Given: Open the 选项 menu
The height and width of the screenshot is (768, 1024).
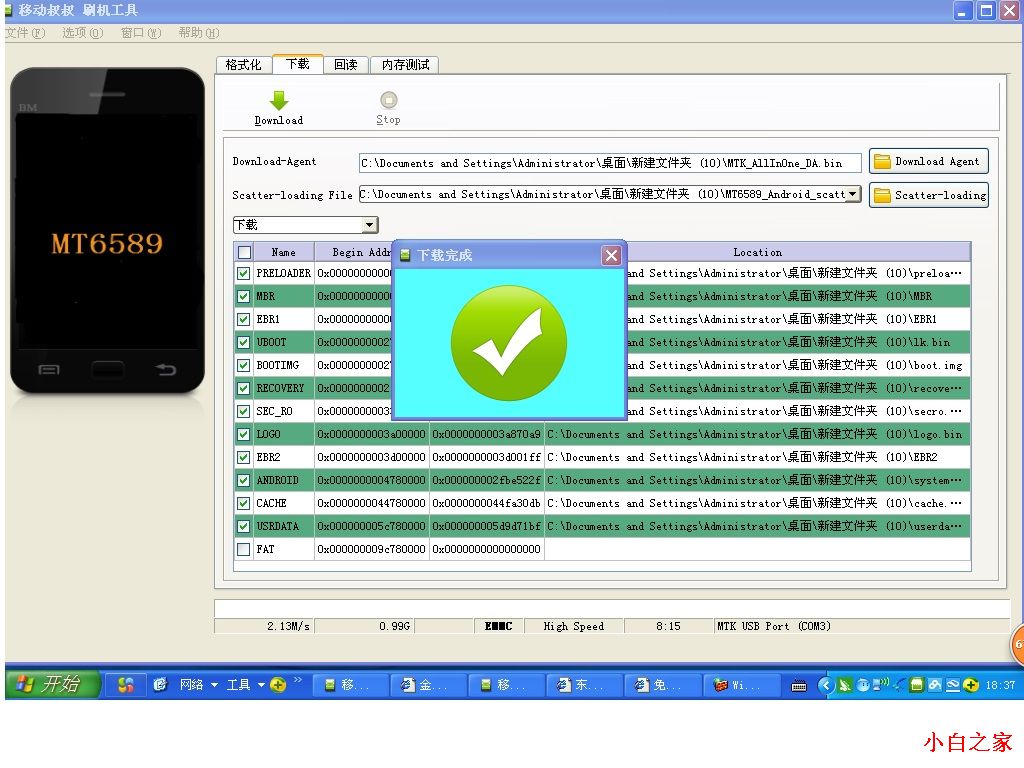Looking at the screenshot, I should click(x=82, y=33).
